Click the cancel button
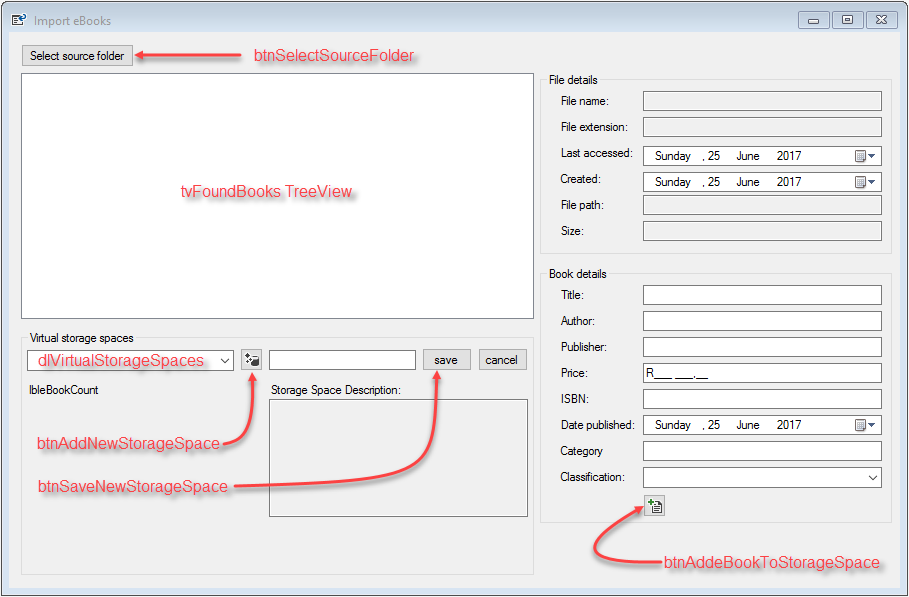 (501, 360)
